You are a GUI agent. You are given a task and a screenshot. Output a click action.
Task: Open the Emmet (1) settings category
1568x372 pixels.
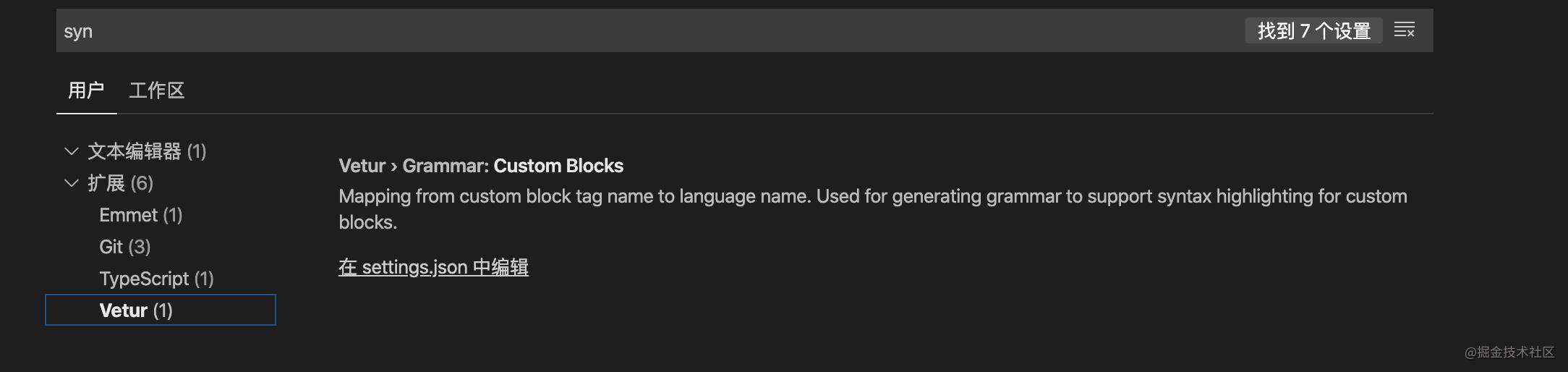[x=141, y=215]
